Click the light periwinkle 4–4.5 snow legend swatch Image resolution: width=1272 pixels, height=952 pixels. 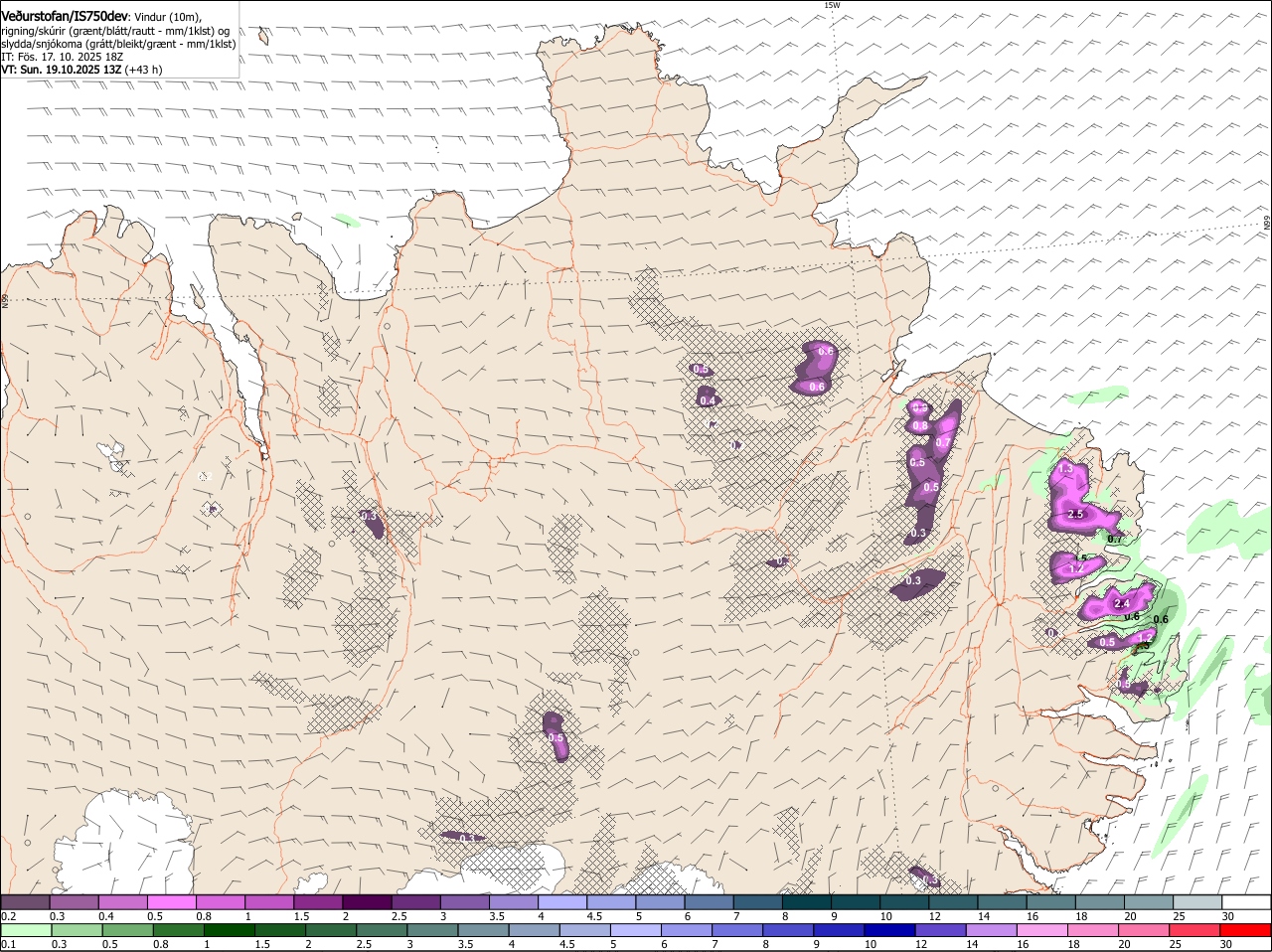(x=563, y=902)
